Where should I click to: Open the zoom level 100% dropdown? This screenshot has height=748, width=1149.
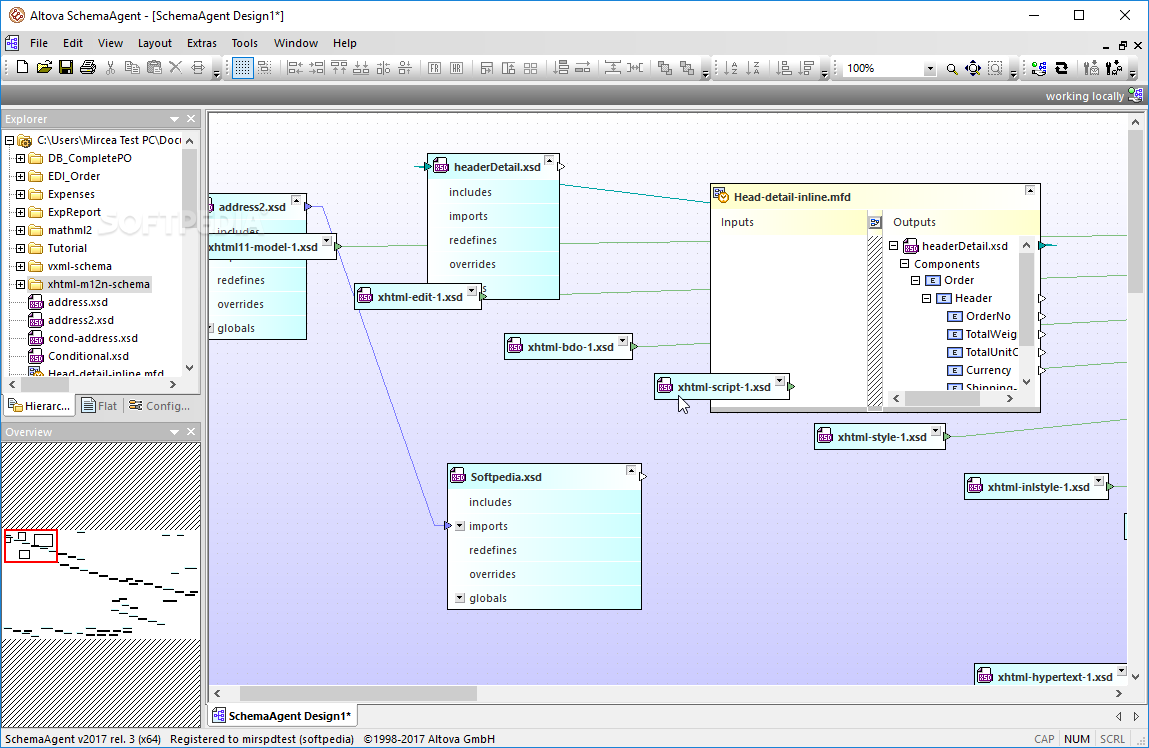tap(930, 69)
